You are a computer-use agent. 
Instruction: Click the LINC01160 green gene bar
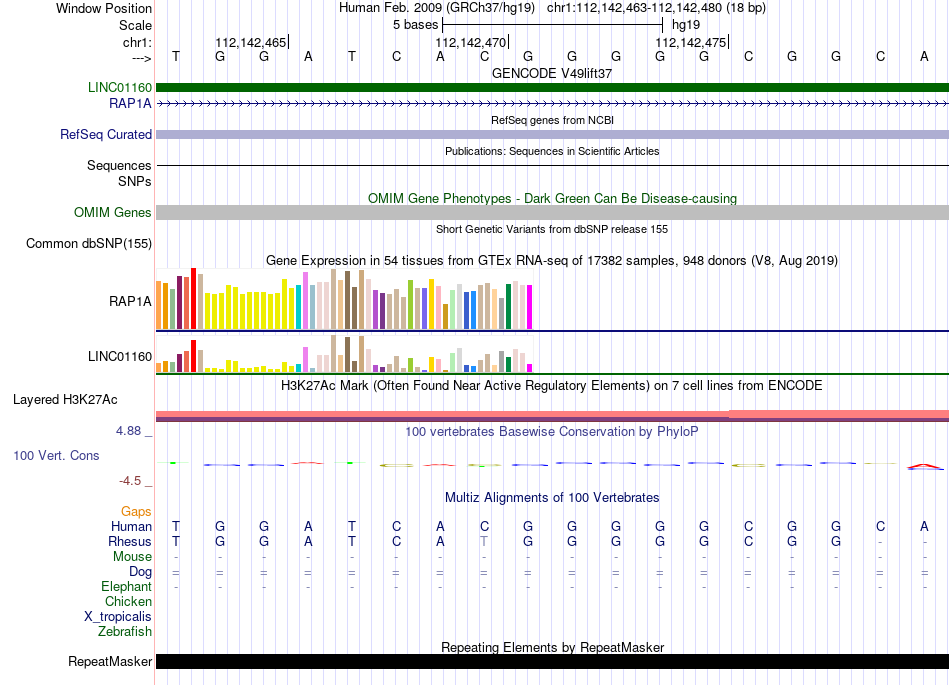552,87
